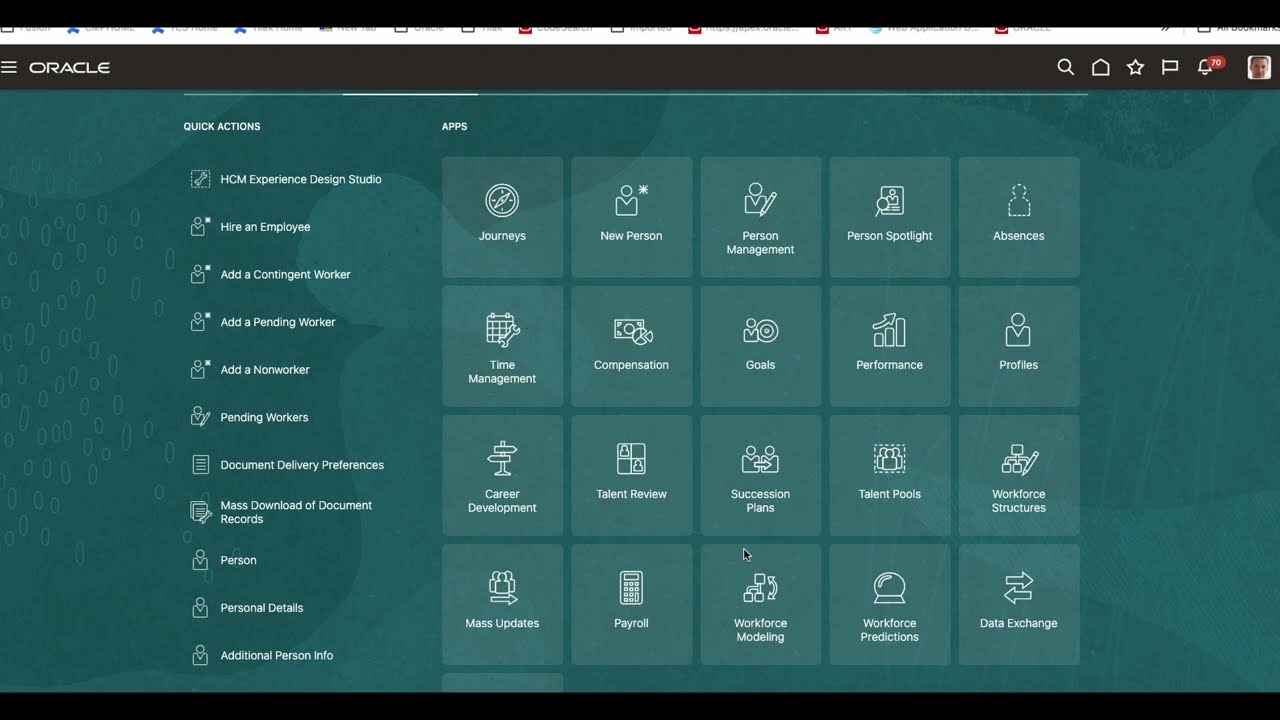The height and width of the screenshot is (720, 1280).
Task: Open the Watchlist flag icon
Action: 1170,67
